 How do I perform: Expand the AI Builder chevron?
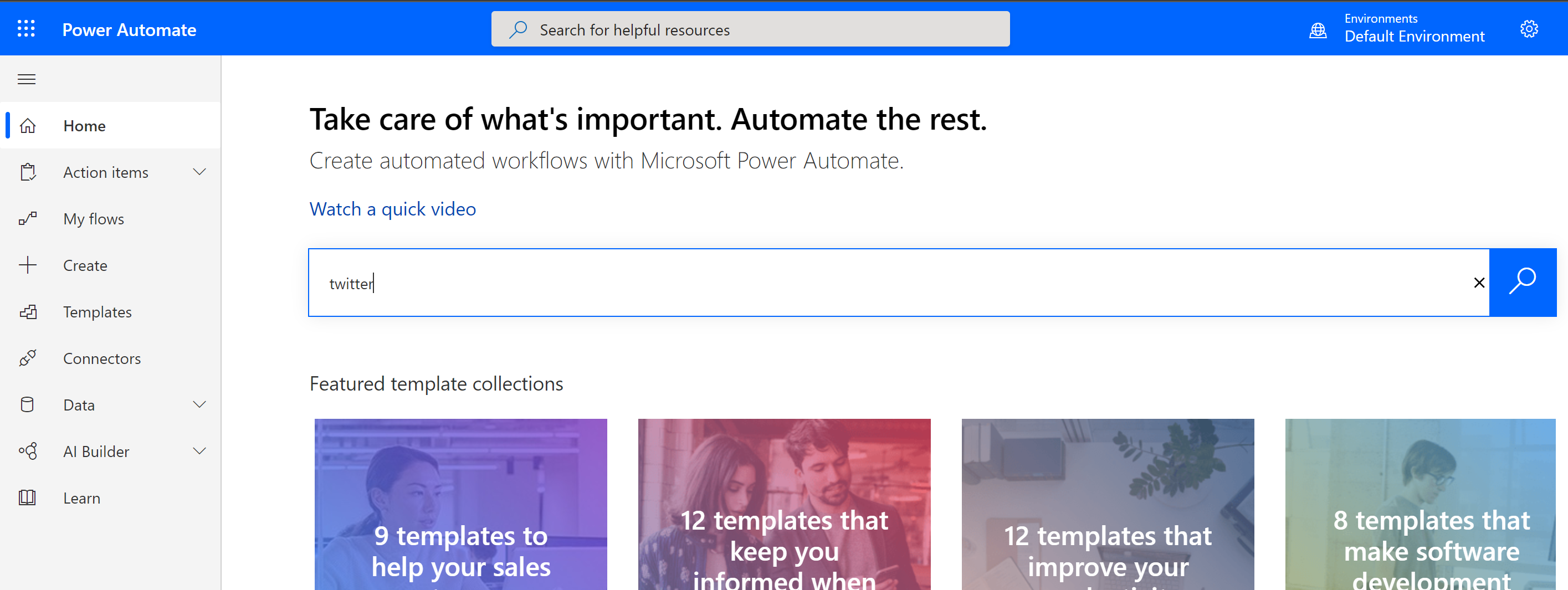[x=199, y=451]
